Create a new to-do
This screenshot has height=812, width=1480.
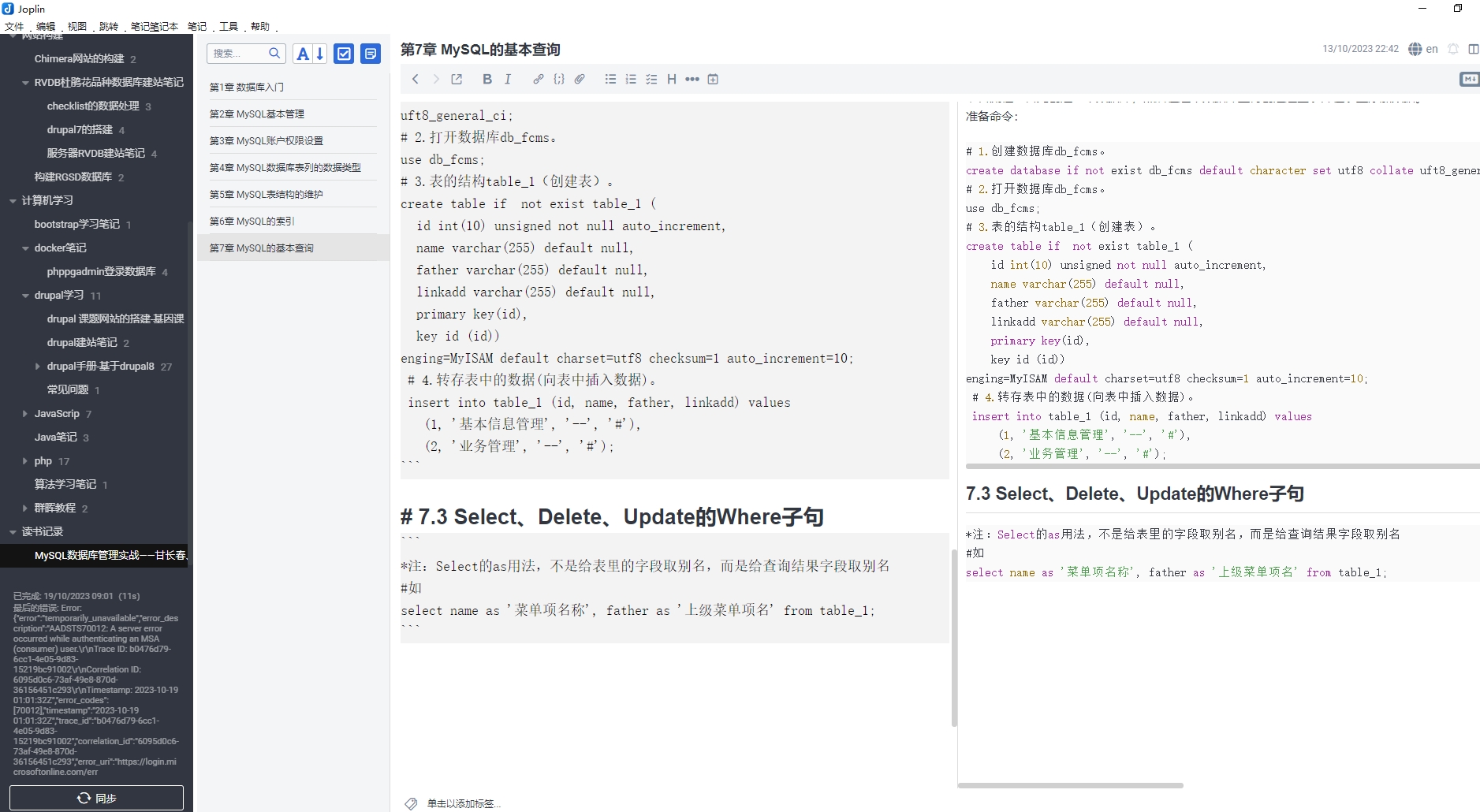(344, 54)
